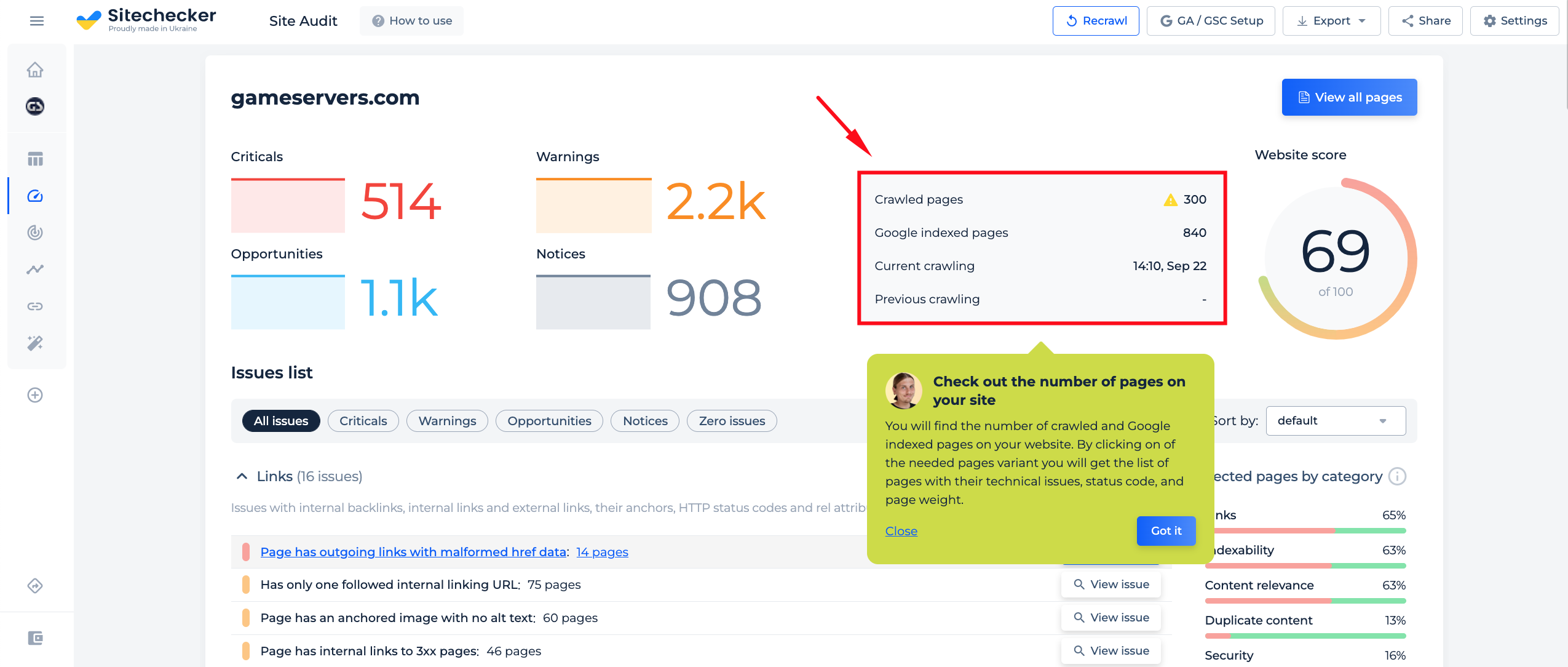Open the Export dropdown
1568x667 pixels.
click(1332, 21)
